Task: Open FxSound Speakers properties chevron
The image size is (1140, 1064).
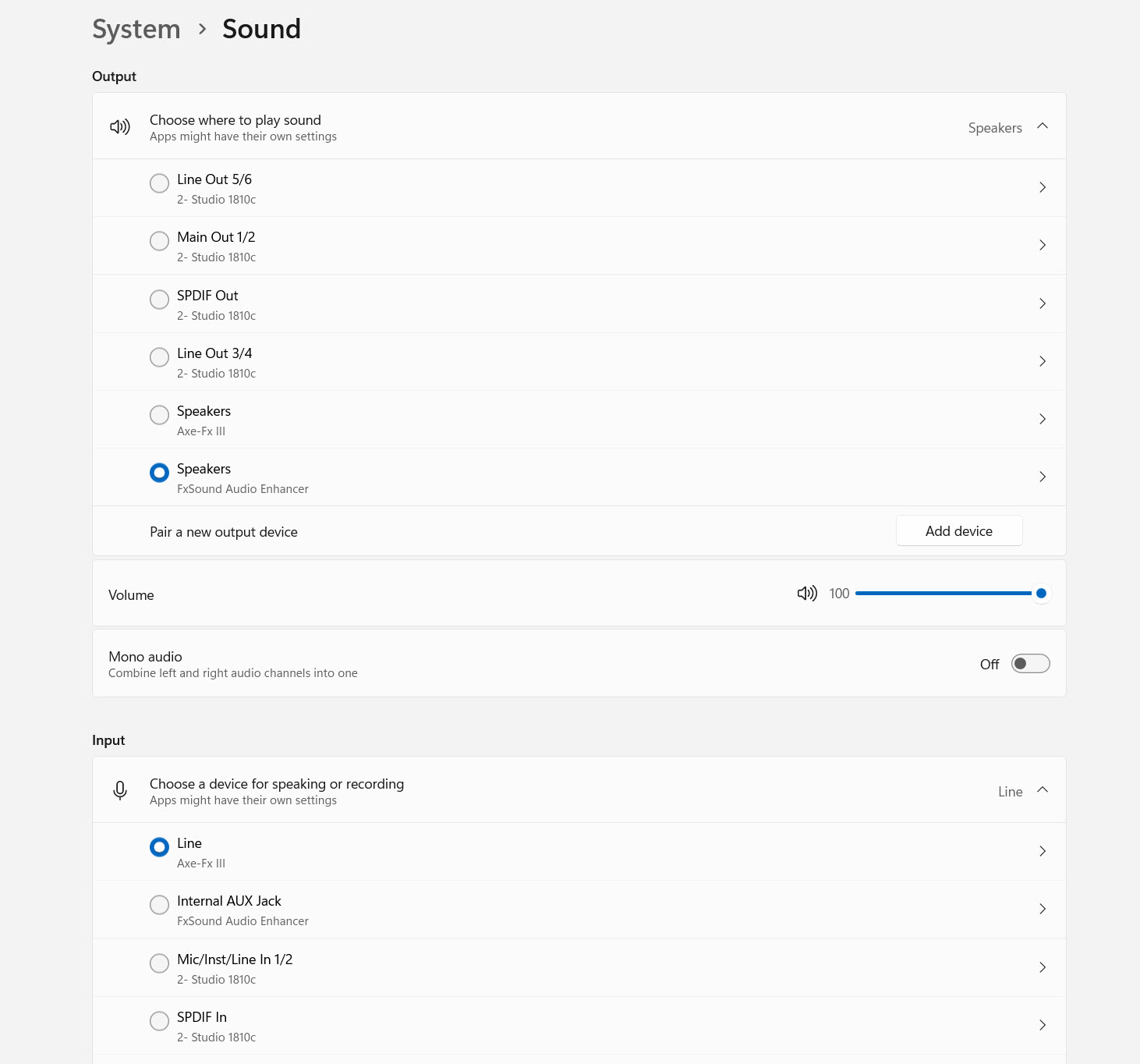Action: point(1043,477)
